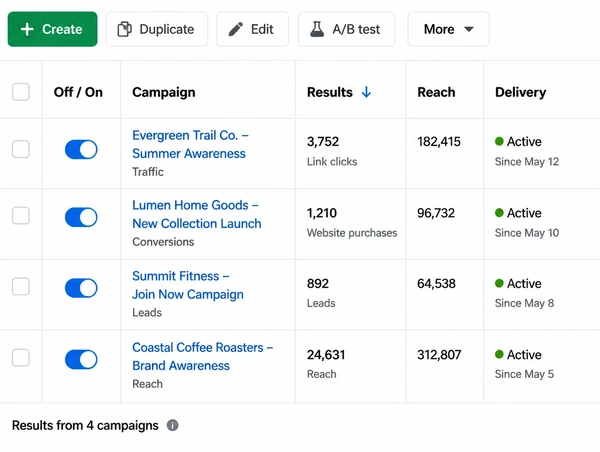Select the Coastal Coffee Roasters campaign checkbox
The image size is (600, 452).
[21, 358]
